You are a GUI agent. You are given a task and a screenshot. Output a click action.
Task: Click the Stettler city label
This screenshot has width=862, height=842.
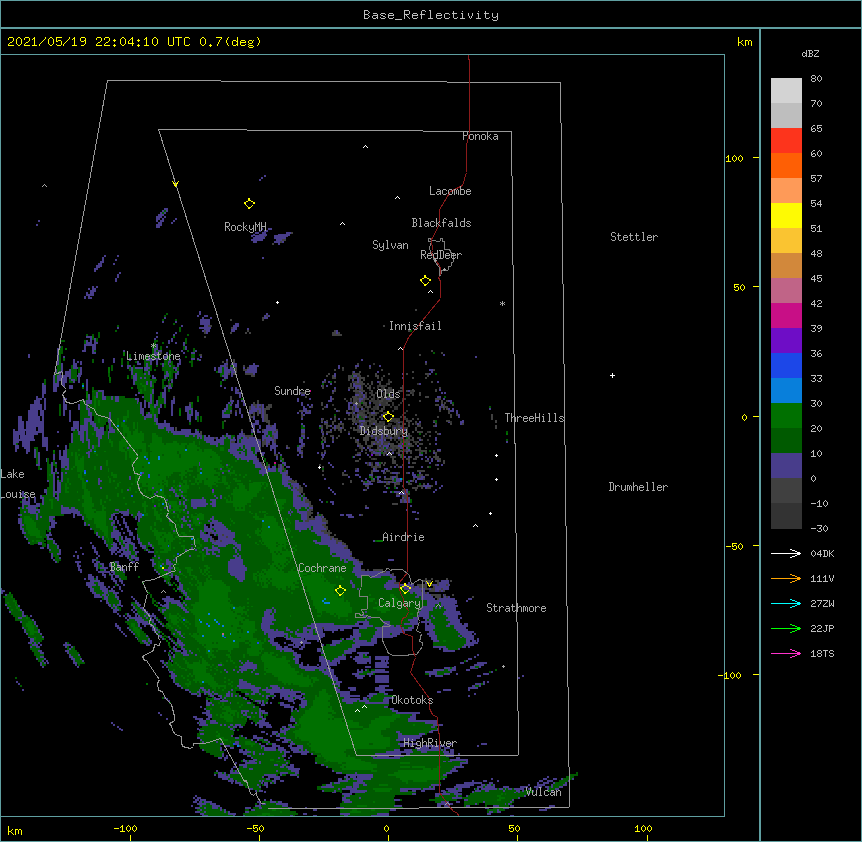[x=634, y=237]
